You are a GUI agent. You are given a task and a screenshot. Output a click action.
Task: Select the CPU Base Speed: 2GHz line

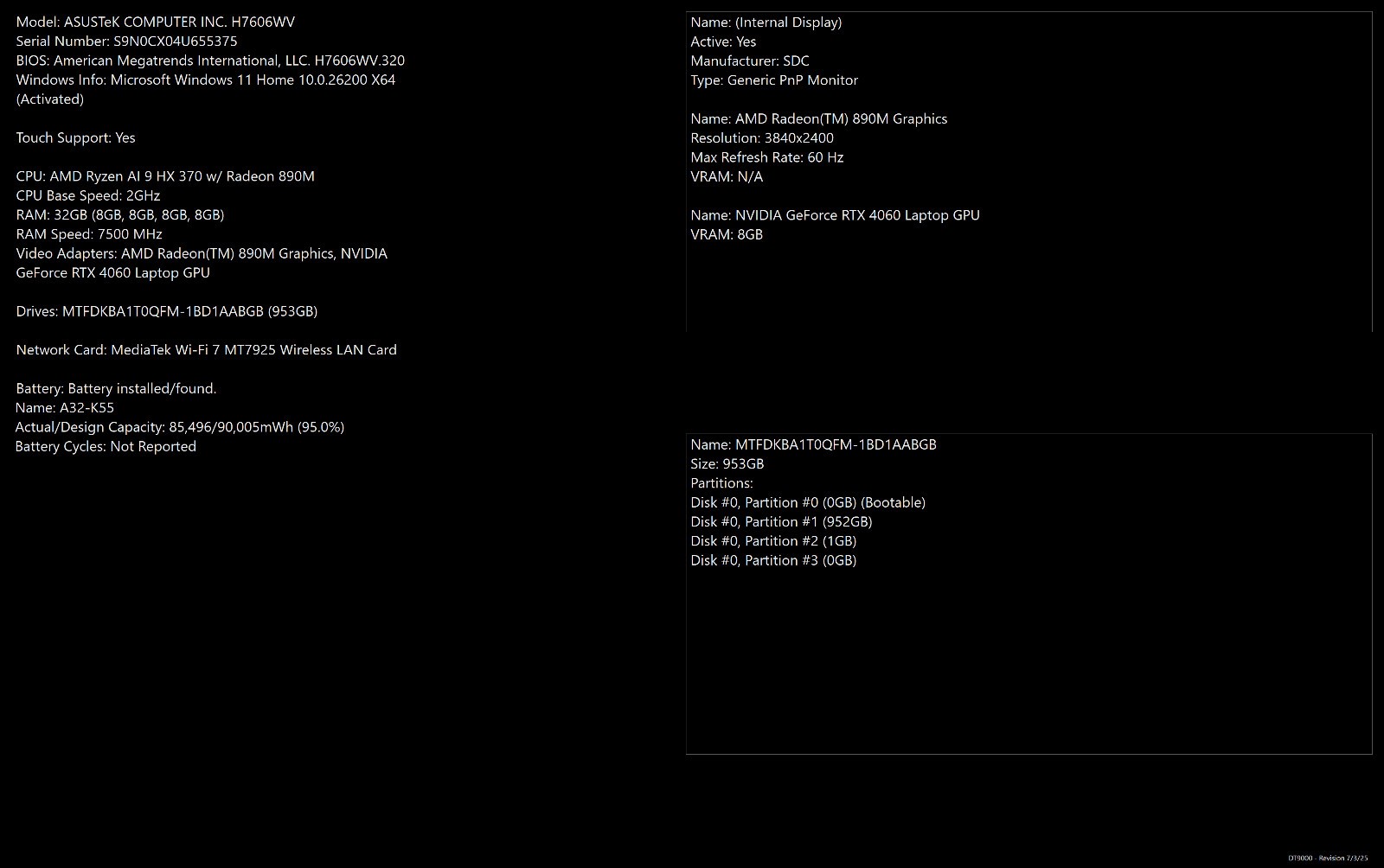click(87, 195)
